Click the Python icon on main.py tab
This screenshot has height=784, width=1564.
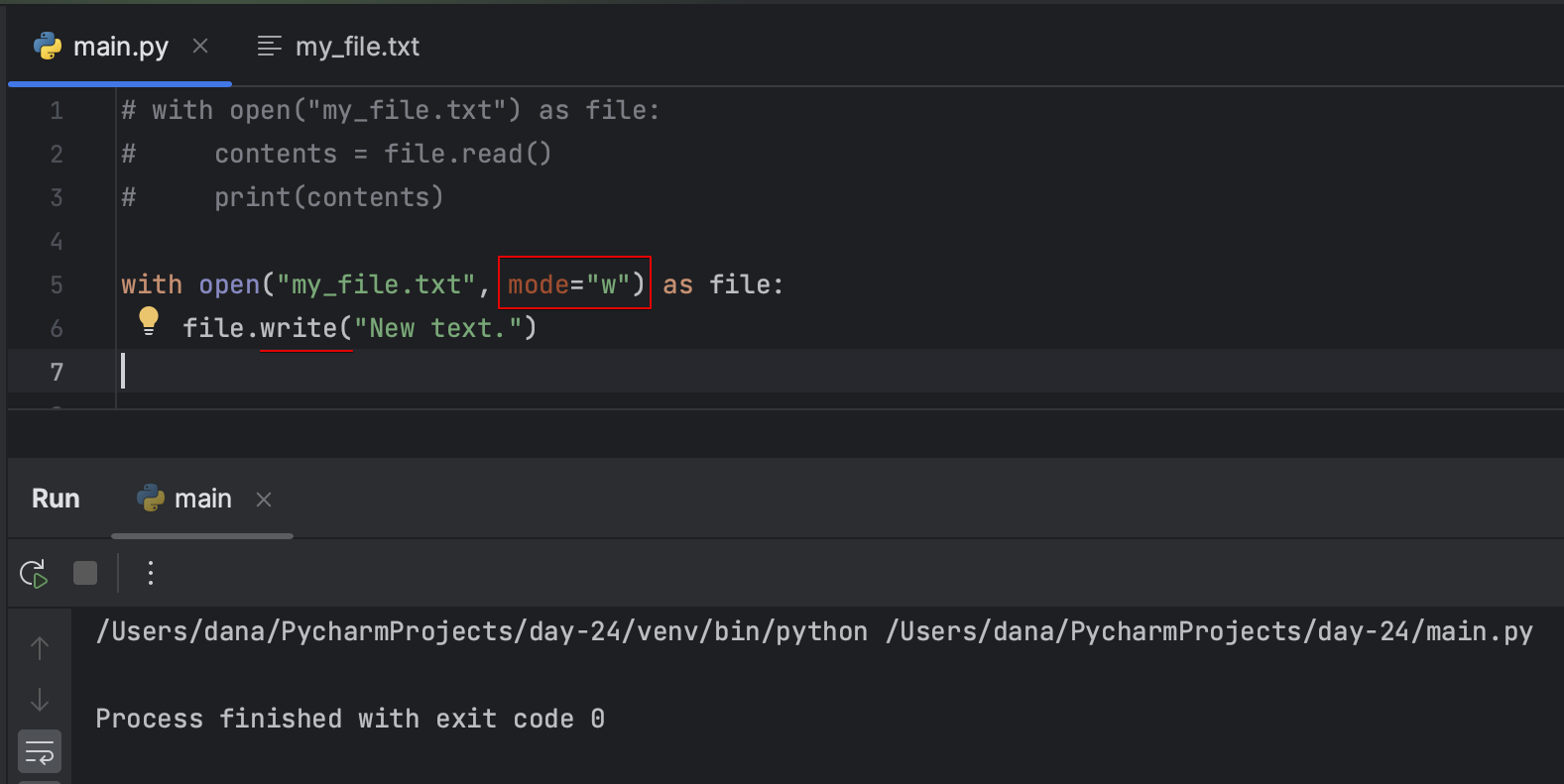tap(47, 46)
